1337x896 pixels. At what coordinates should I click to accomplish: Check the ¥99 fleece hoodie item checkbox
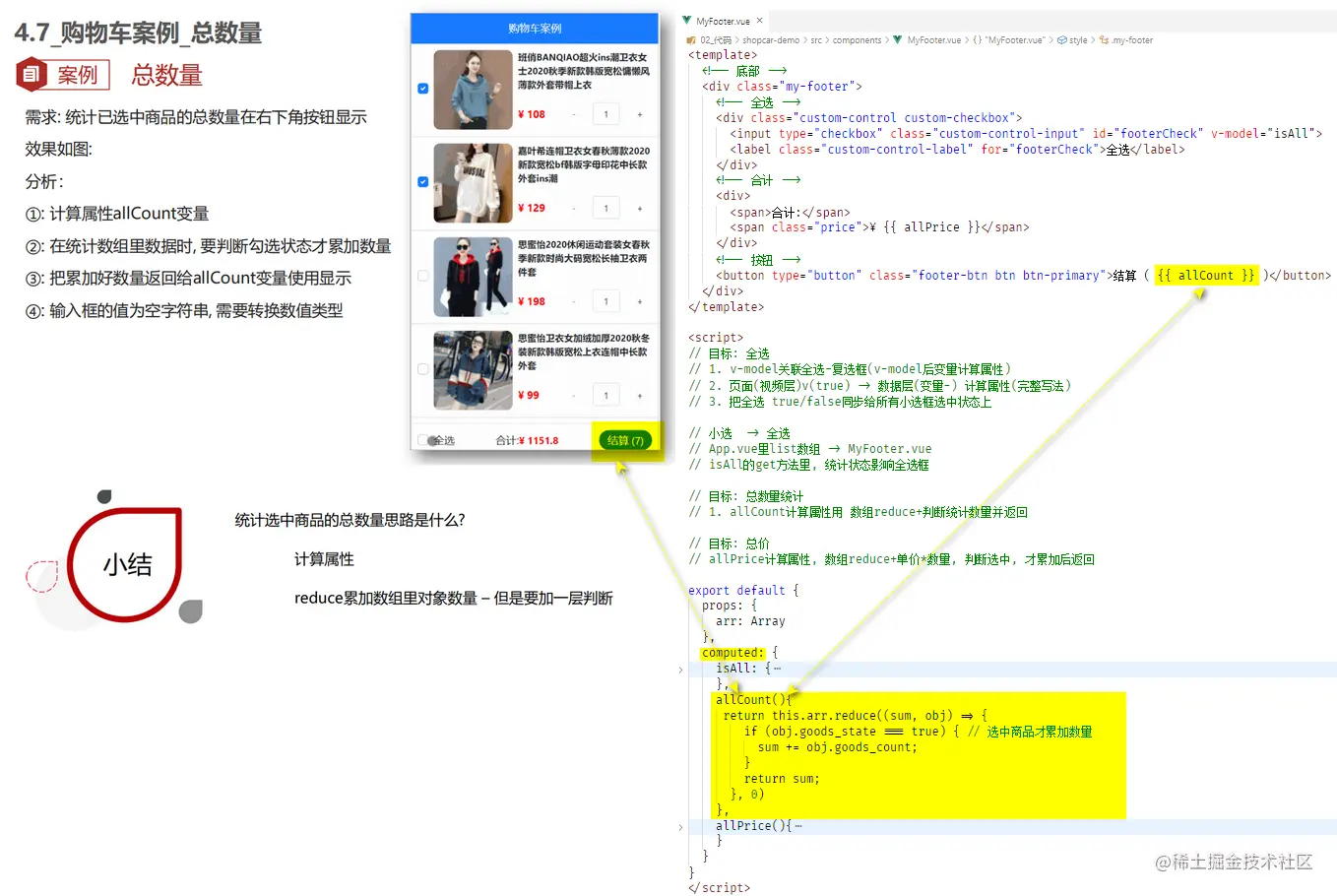[423, 369]
